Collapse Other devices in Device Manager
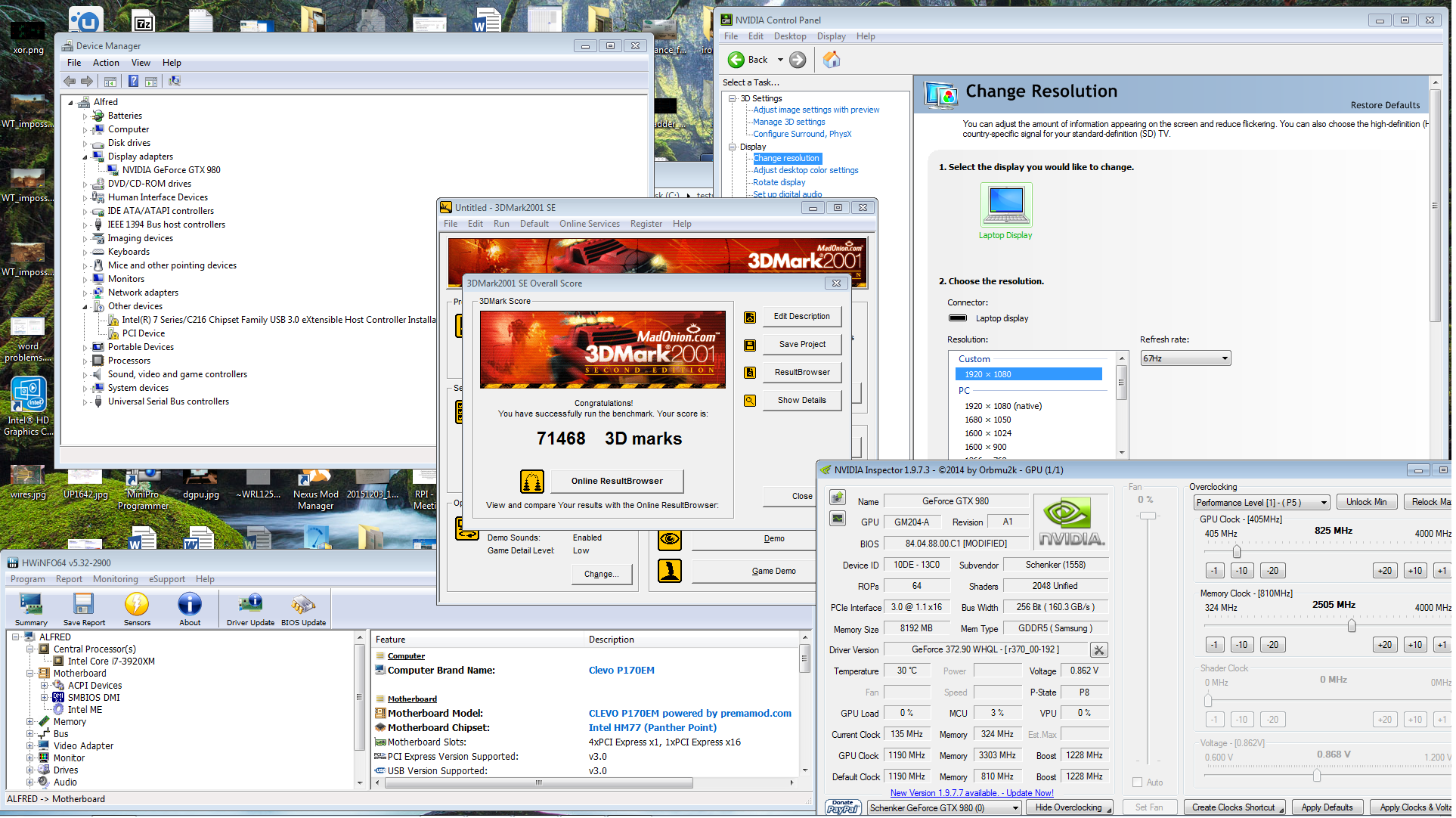The image size is (1456, 818). pyautogui.click(x=85, y=307)
